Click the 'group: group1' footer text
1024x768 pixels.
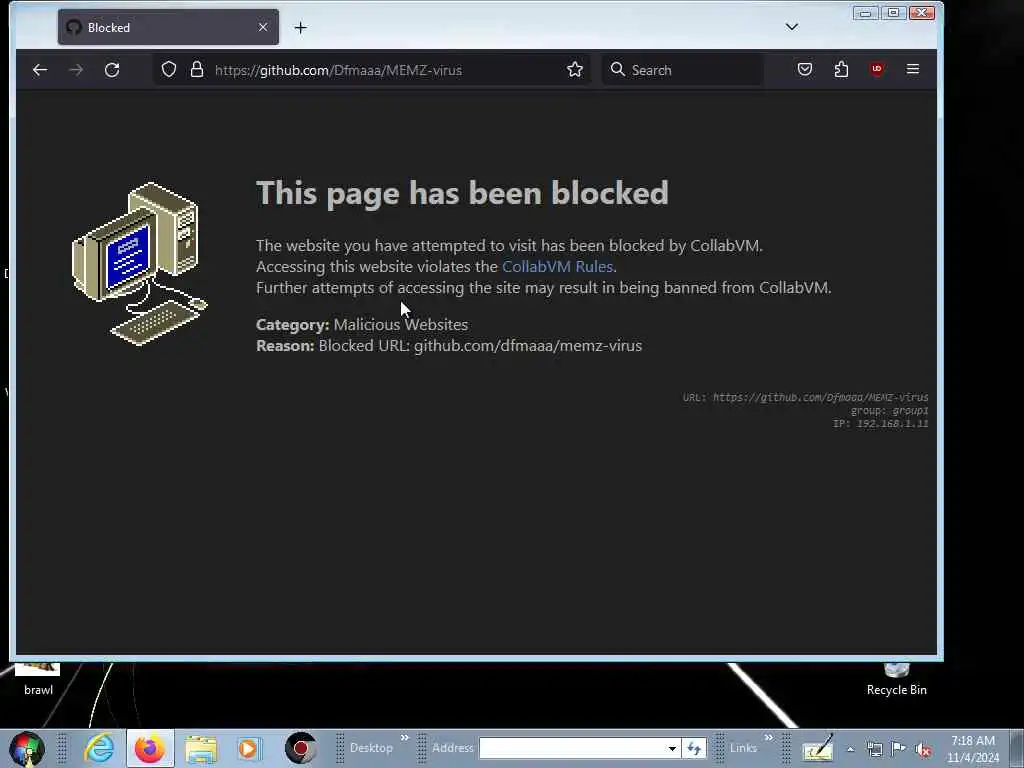(x=889, y=411)
